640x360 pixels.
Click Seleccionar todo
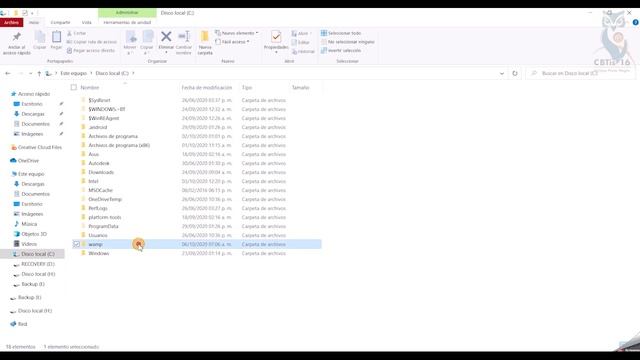pos(341,33)
